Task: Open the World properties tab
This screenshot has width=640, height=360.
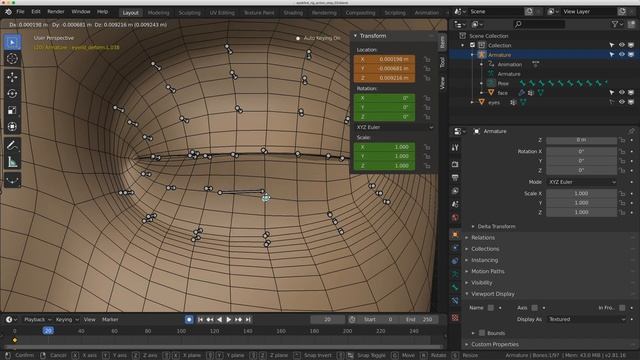Action: pyautogui.click(x=455, y=217)
